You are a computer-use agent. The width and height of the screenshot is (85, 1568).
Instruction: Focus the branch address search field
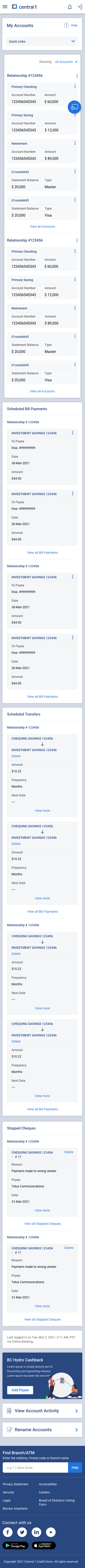(x=35, y=1467)
